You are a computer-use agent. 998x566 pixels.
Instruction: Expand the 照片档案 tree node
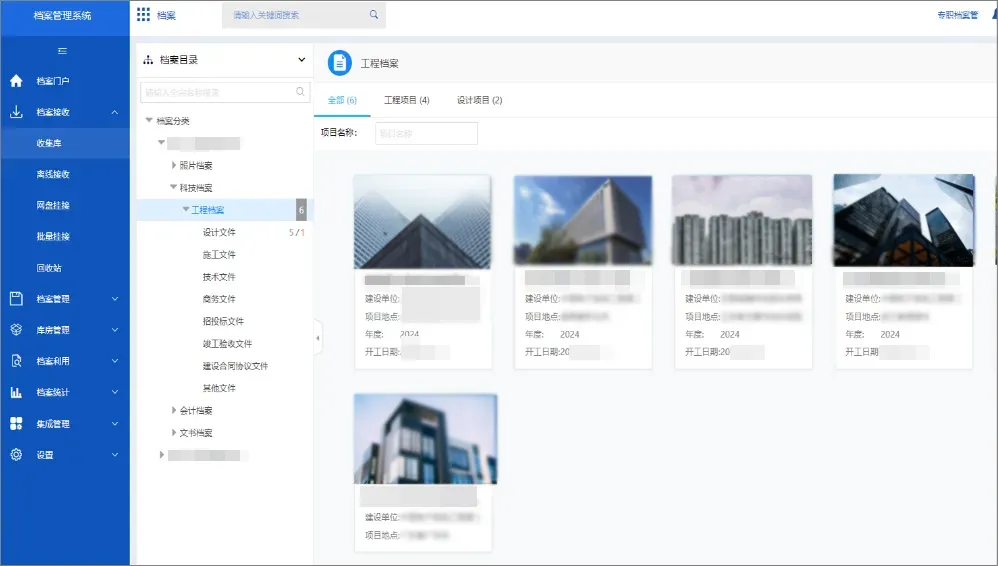click(174, 166)
